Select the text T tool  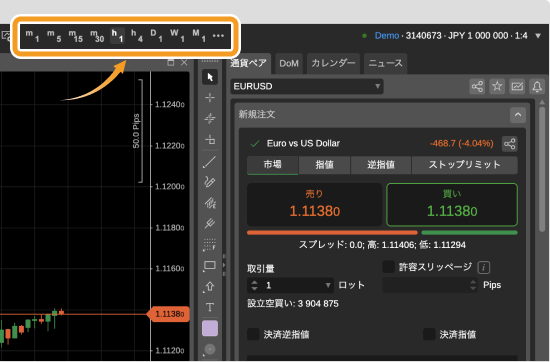tap(210, 308)
